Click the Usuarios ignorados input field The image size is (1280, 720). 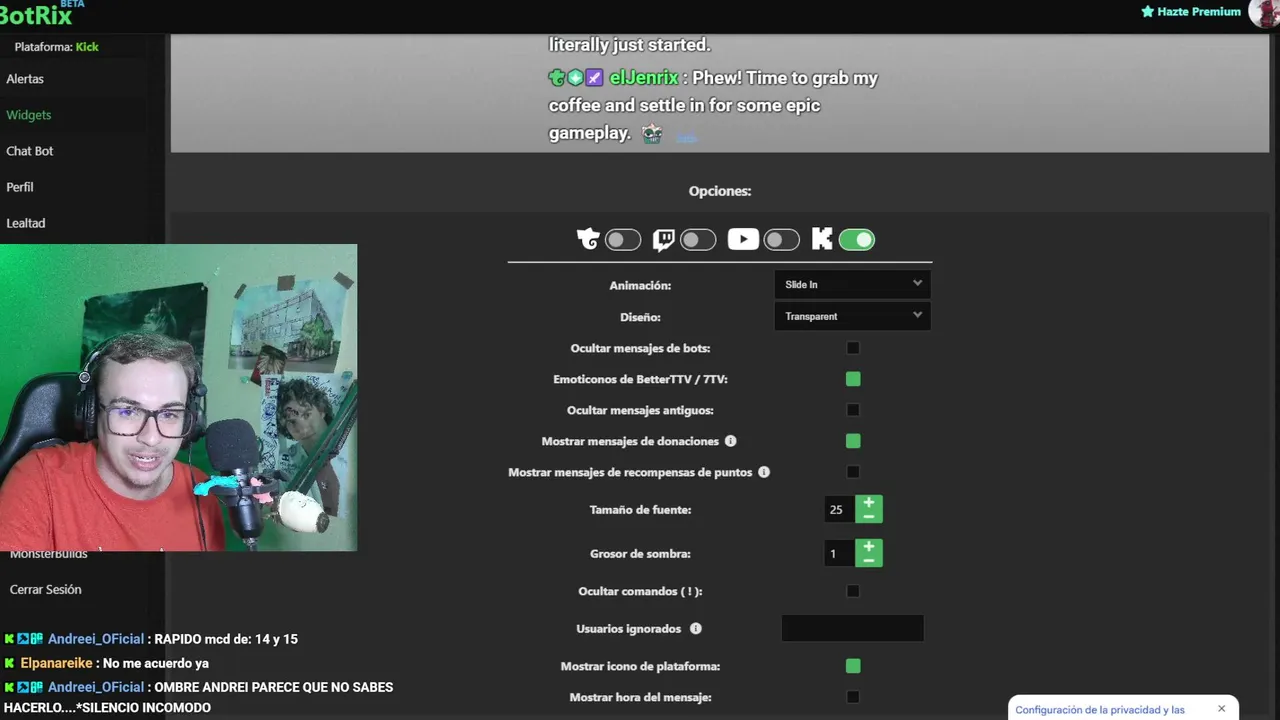click(x=852, y=628)
